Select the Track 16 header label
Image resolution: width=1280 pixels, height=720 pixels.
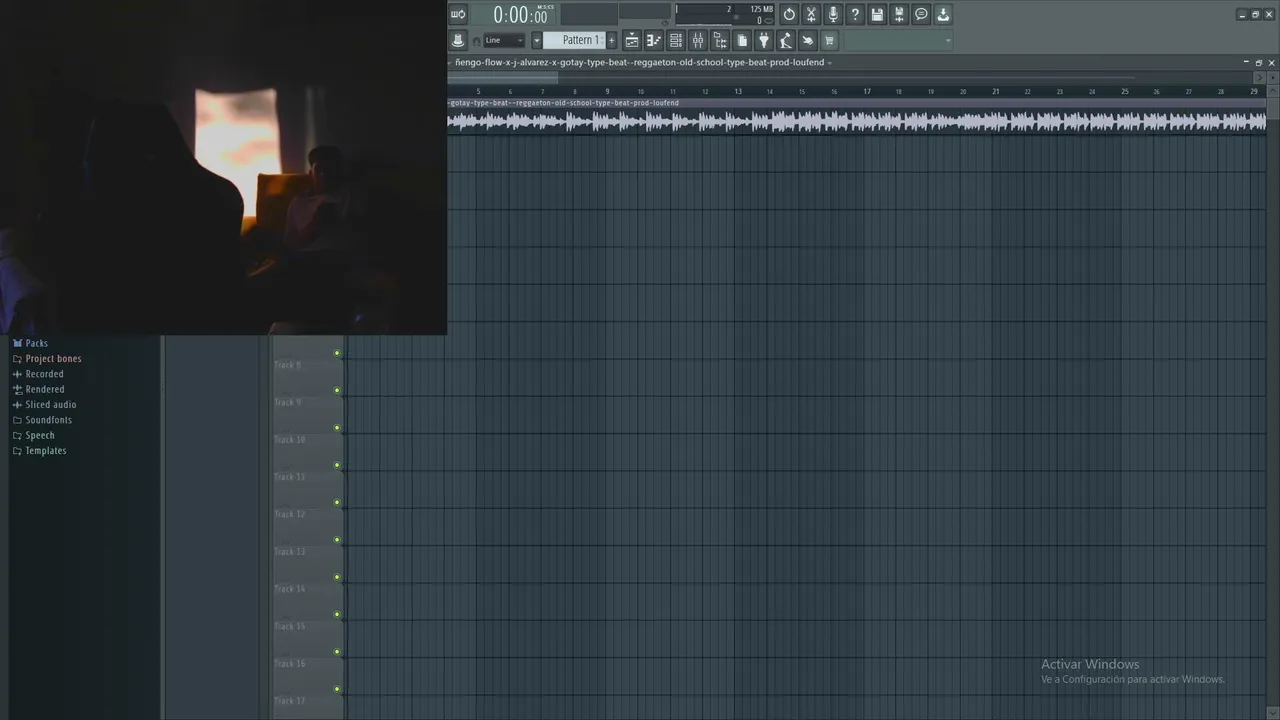click(x=290, y=663)
